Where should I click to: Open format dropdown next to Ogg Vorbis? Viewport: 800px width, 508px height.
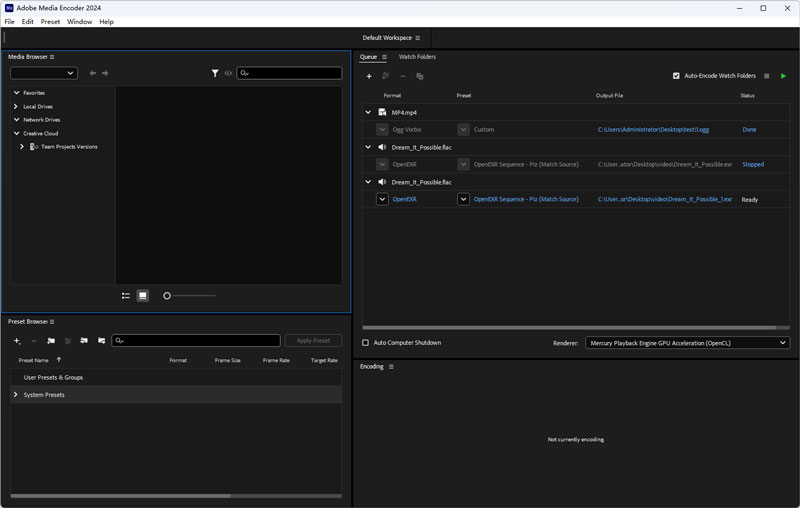pos(382,130)
